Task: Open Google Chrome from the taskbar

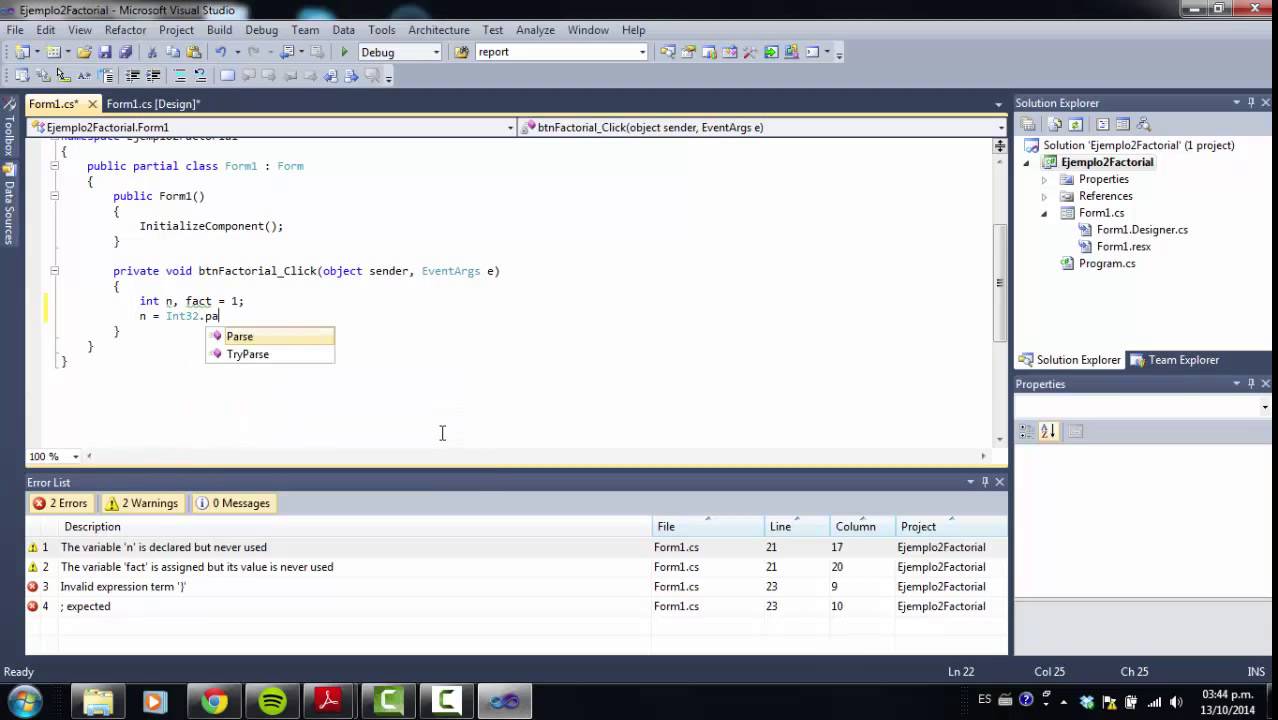Action: 214,701
